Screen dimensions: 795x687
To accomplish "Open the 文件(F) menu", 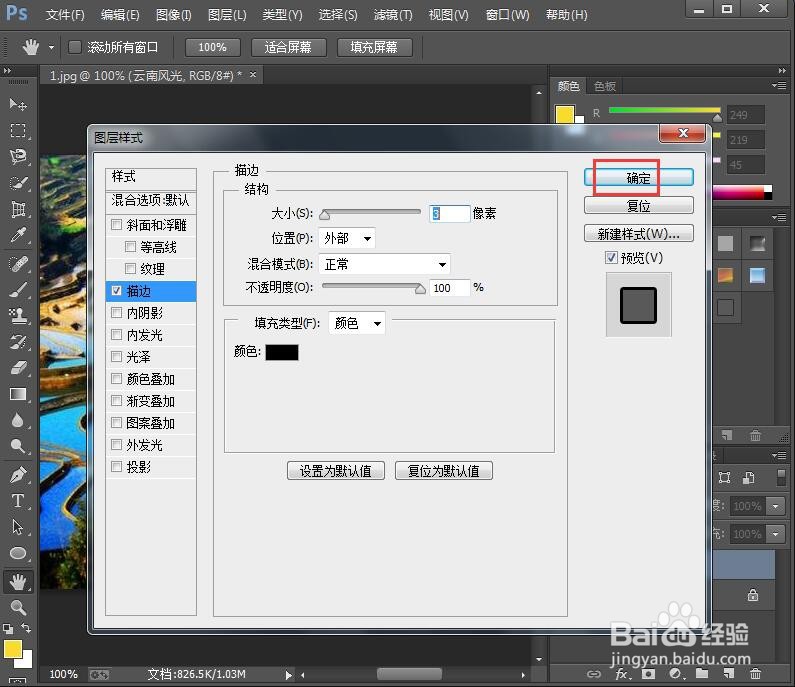I will (x=65, y=15).
